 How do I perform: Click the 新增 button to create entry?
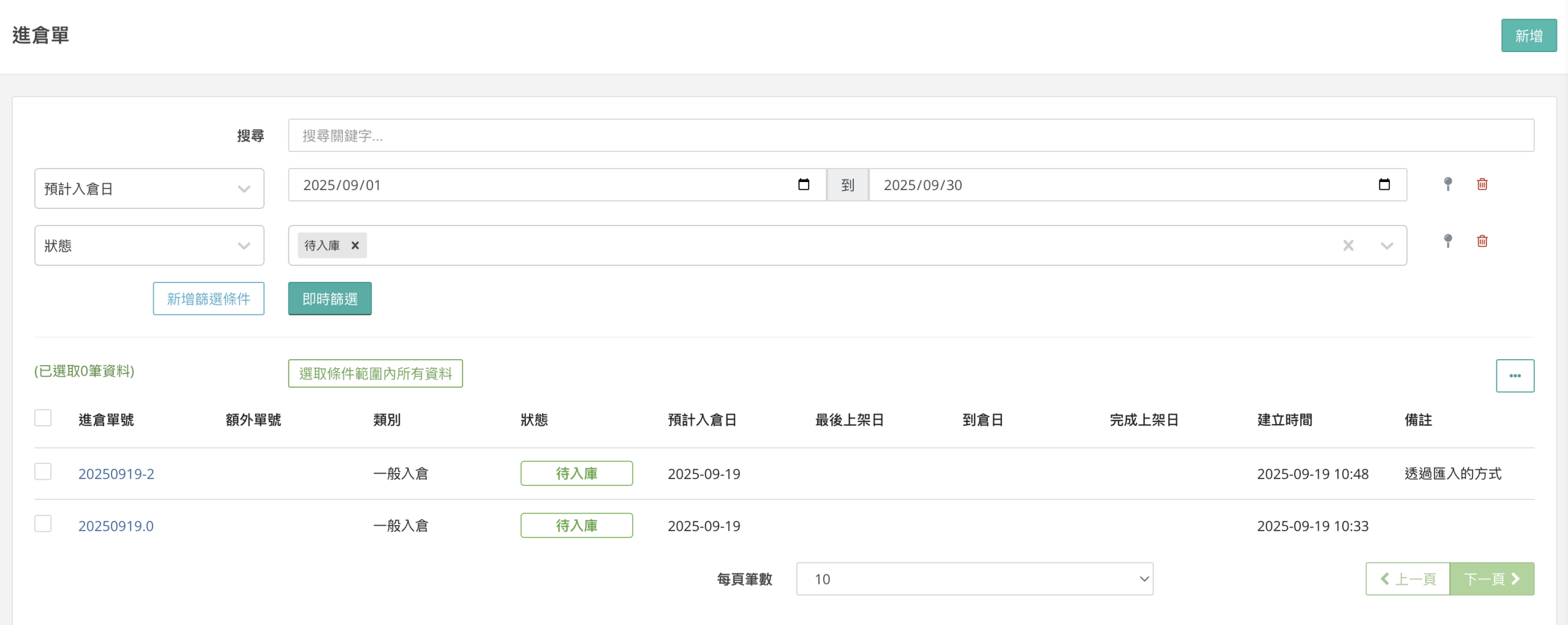[x=1528, y=36]
